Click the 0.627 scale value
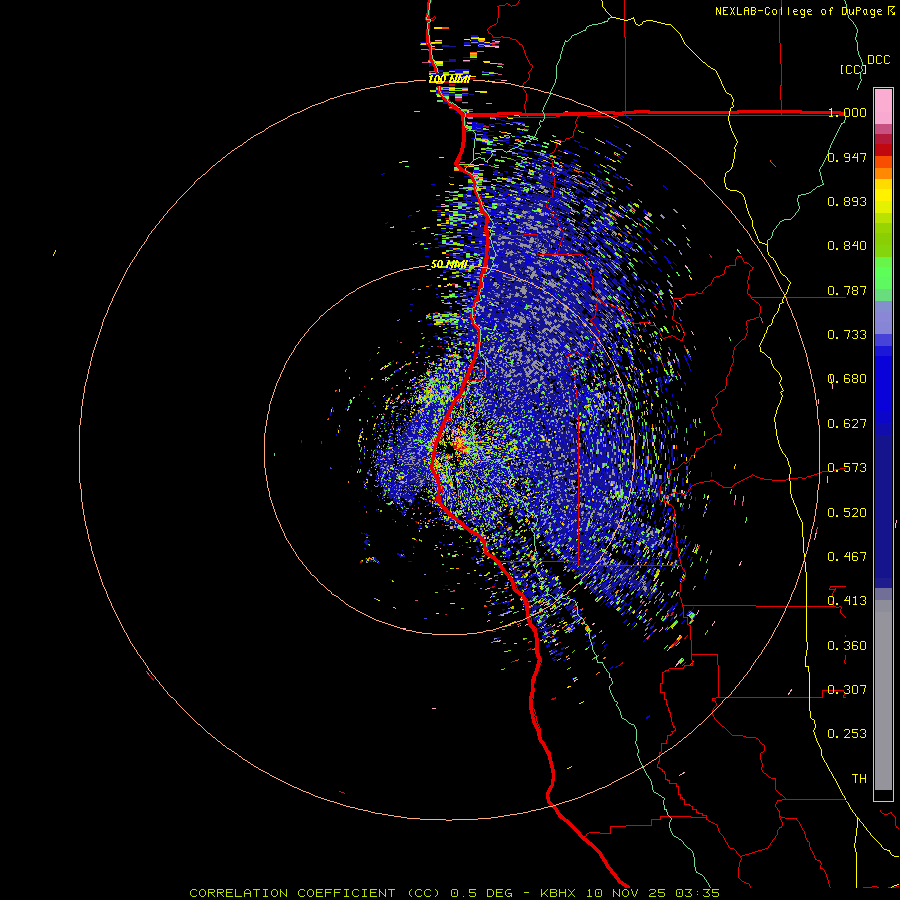Image resolution: width=900 pixels, height=900 pixels. coord(847,424)
